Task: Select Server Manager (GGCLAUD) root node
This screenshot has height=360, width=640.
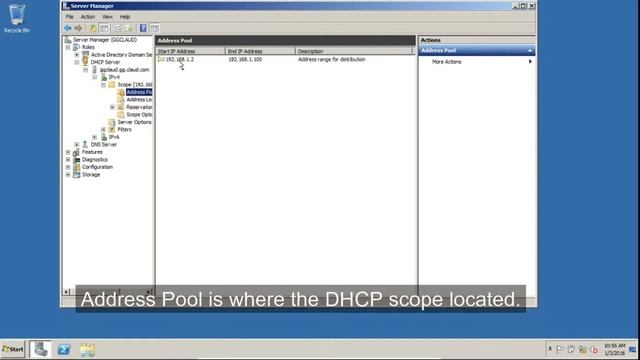Action: pyautogui.click(x=105, y=40)
